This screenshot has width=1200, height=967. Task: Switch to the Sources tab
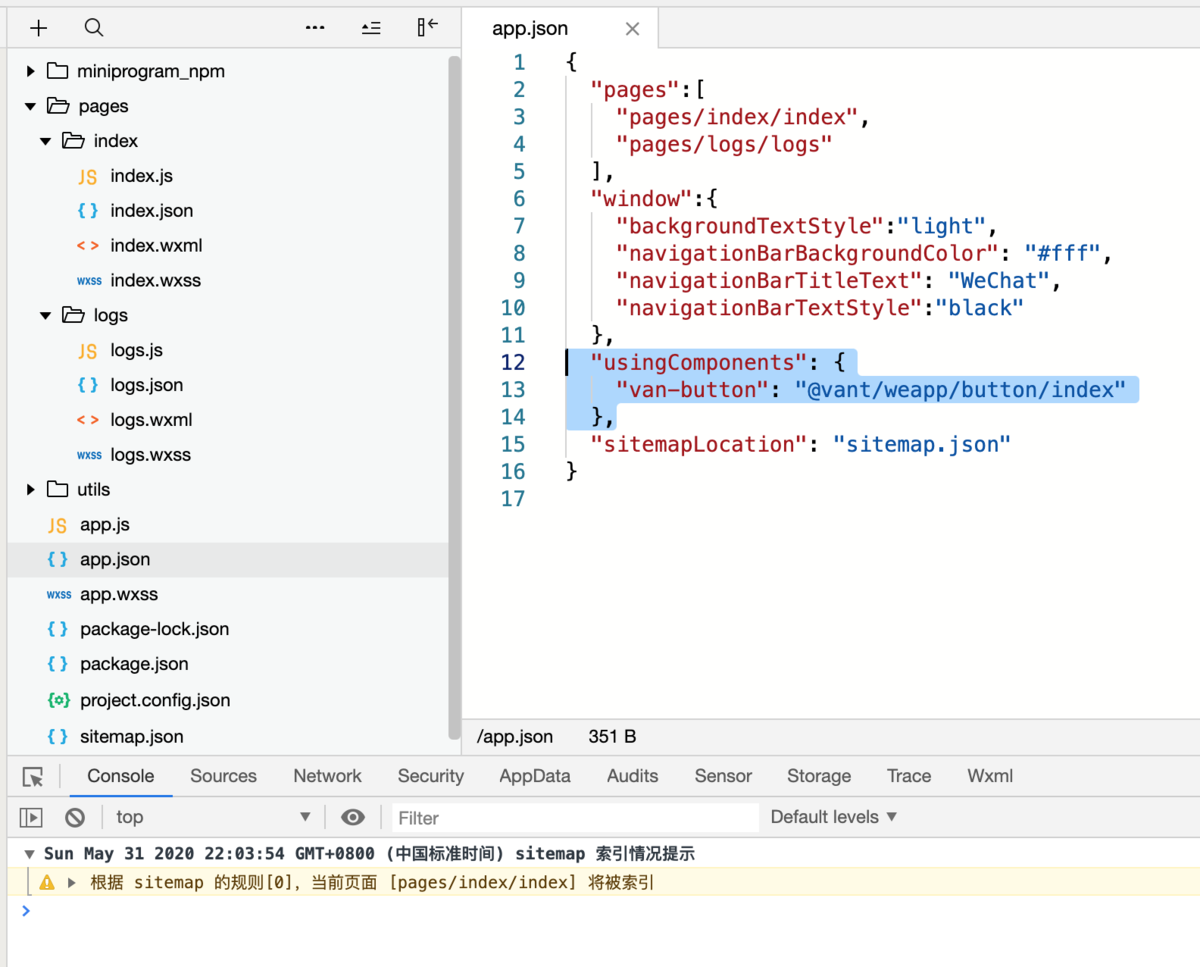tap(223, 776)
